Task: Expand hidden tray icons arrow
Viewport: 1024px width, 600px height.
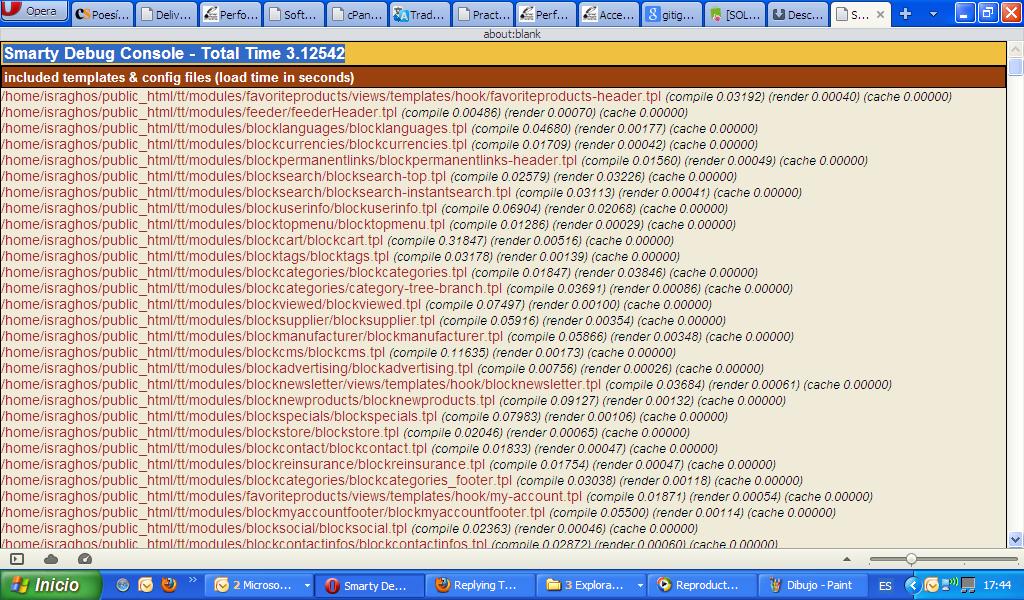Action: coord(912,585)
